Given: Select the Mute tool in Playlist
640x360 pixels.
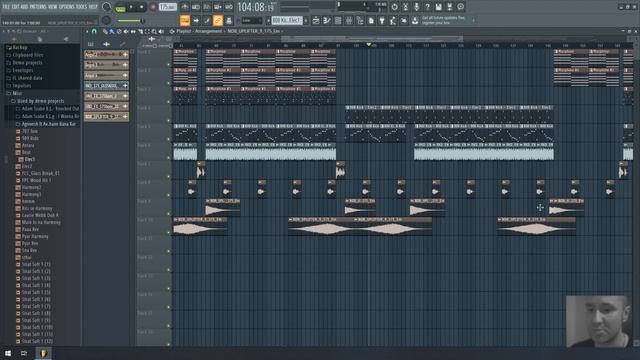Looking at the screenshot, I should [x=126, y=31].
